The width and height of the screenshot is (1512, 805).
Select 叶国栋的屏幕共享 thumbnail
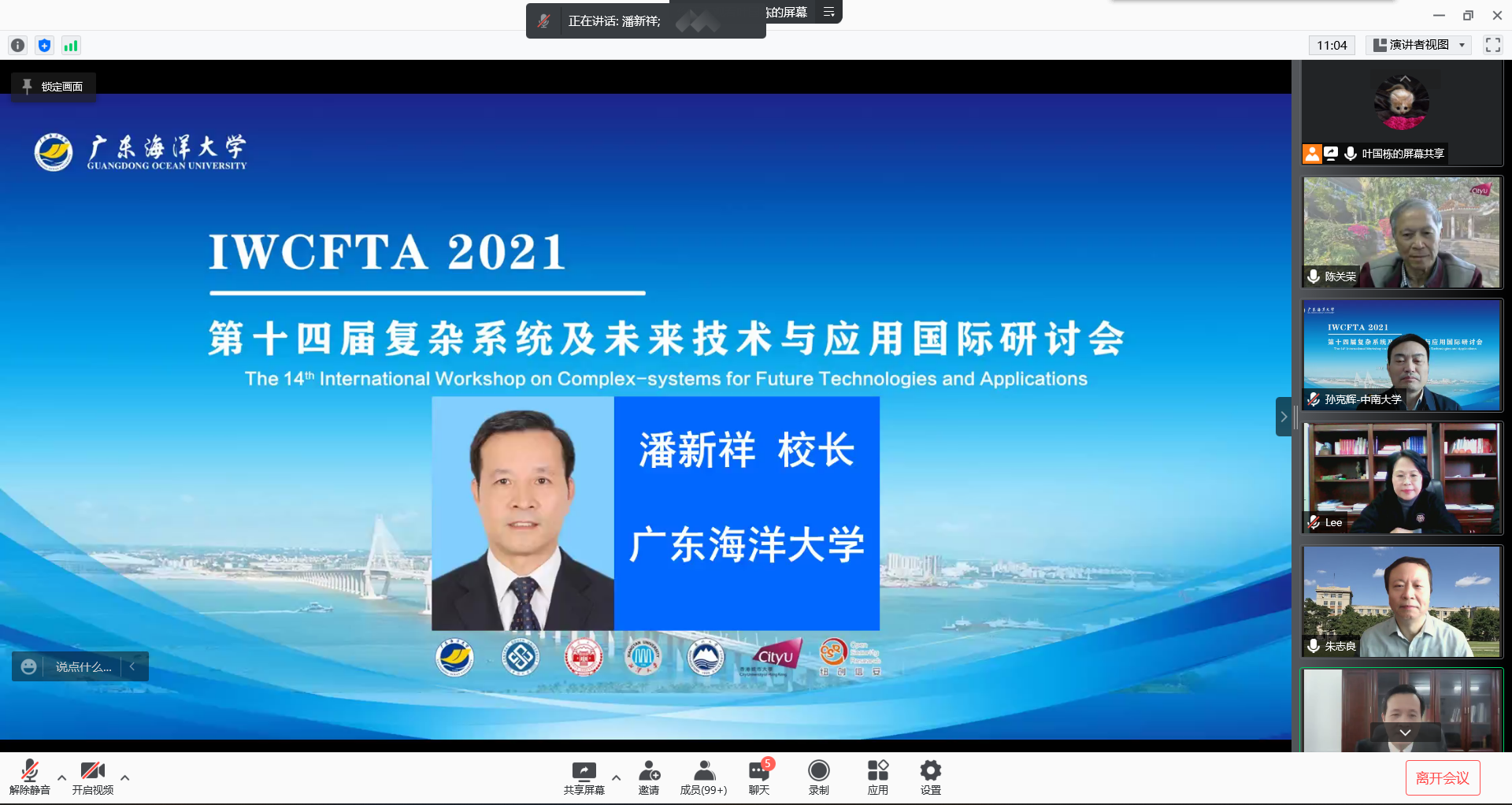click(1402, 113)
